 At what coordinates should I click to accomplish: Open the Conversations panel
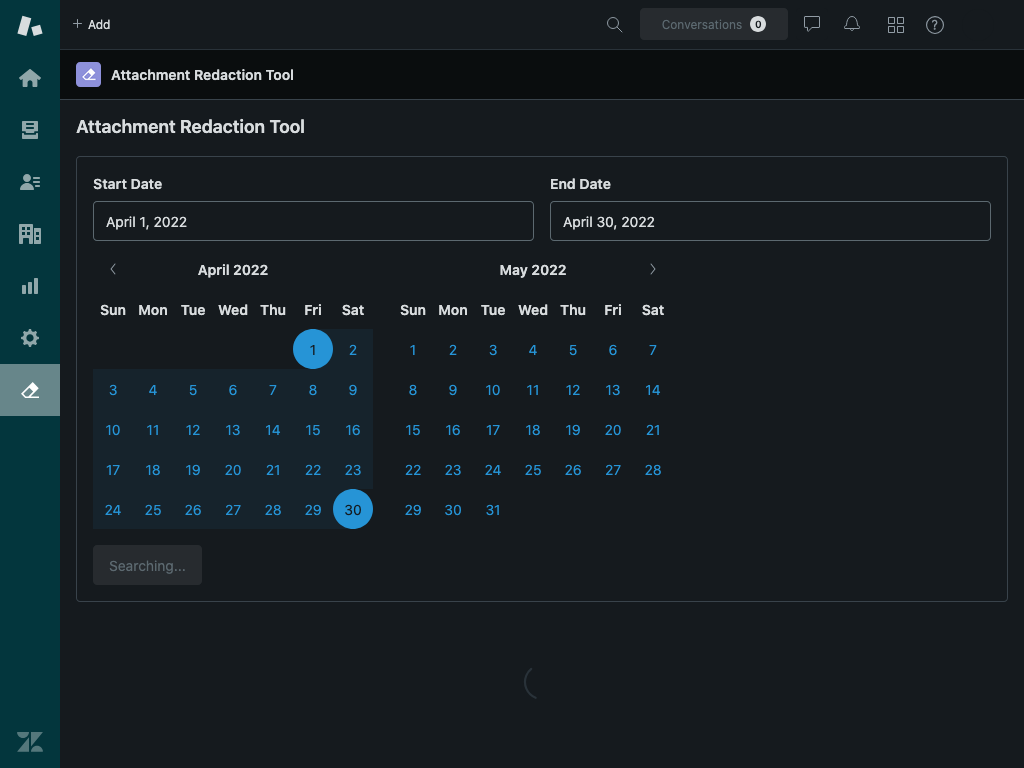pos(713,24)
